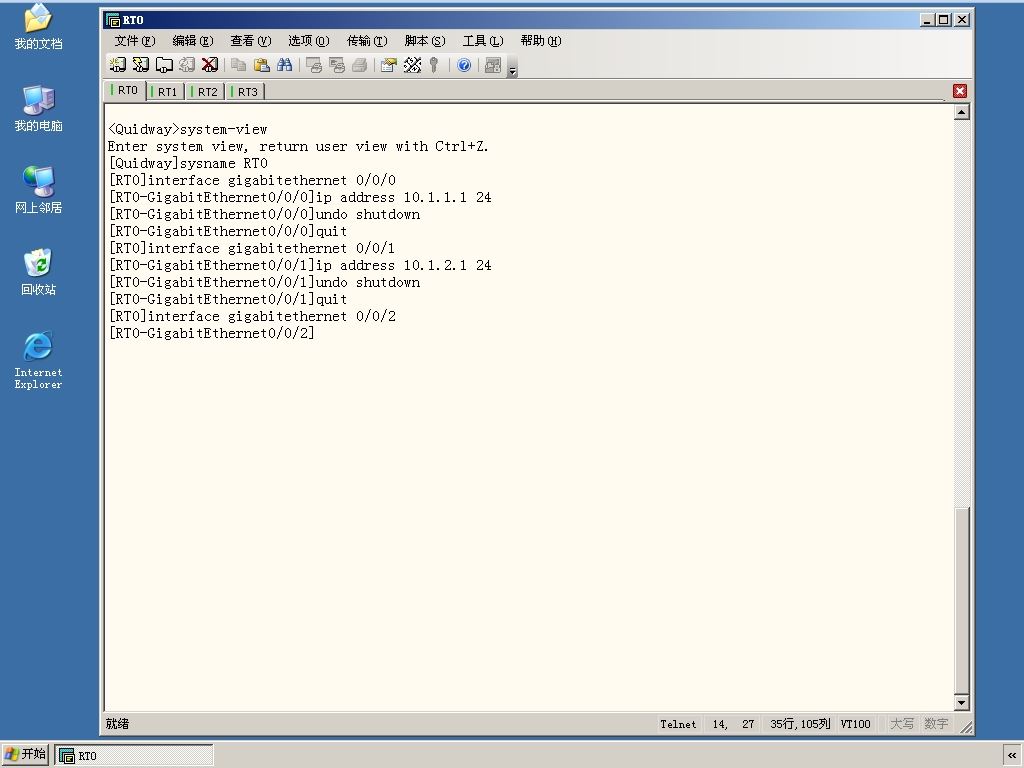Click the sysname RT0 command line

tap(188, 163)
